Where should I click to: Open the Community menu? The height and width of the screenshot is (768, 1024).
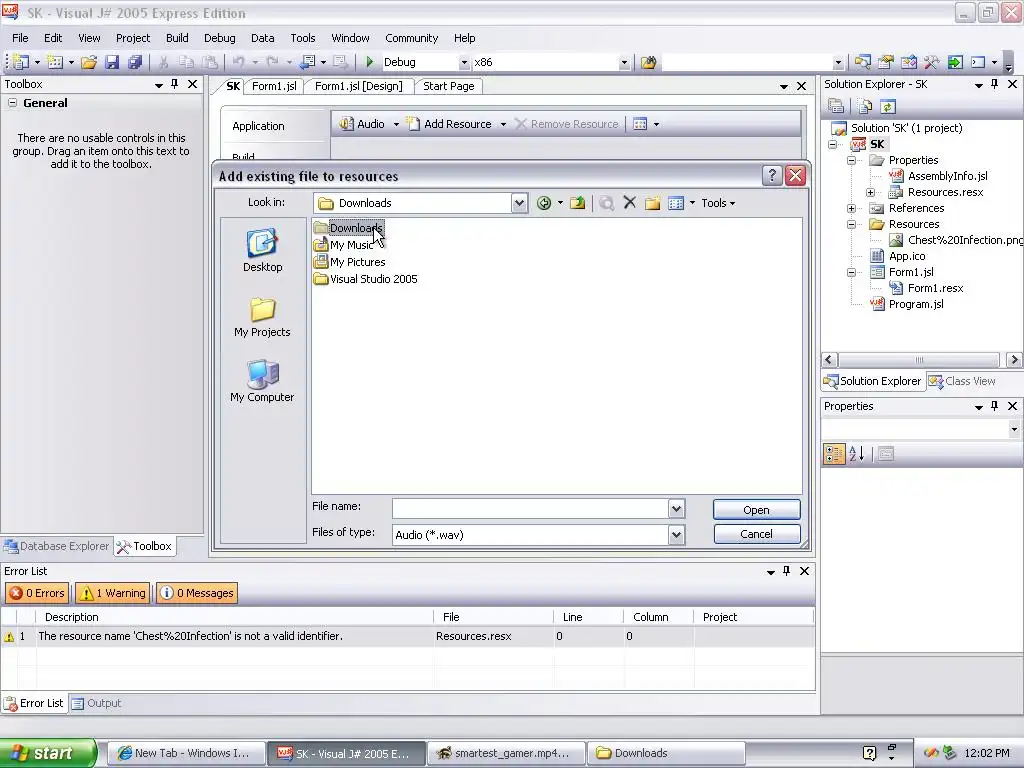tap(411, 38)
